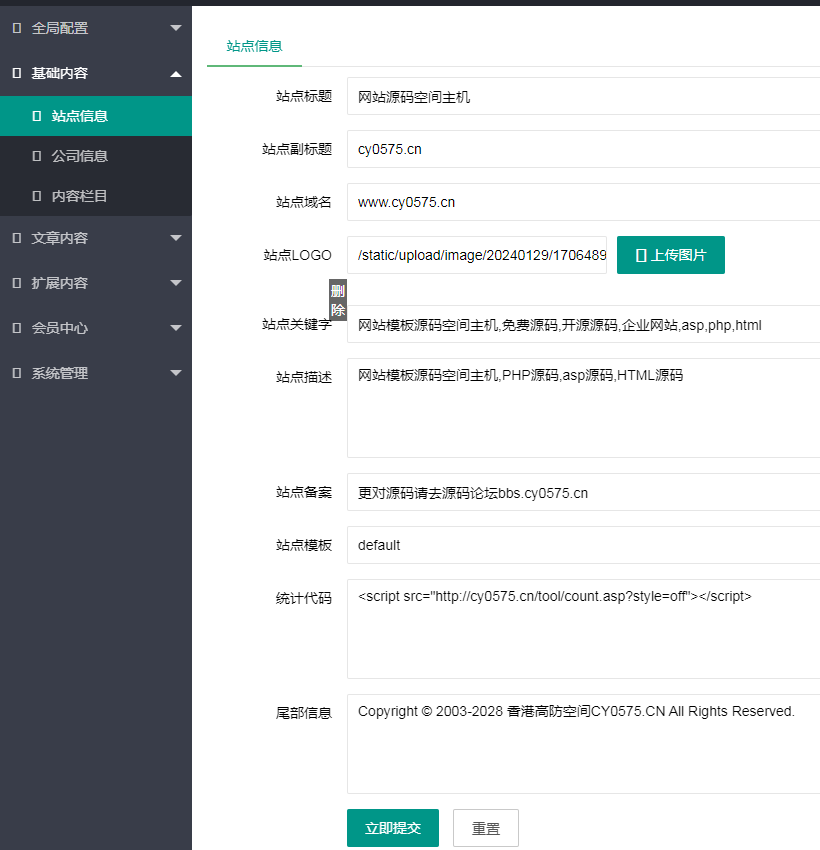Click the icon beside 扩展内容
The height and width of the screenshot is (850, 820).
click(x=17, y=283)
